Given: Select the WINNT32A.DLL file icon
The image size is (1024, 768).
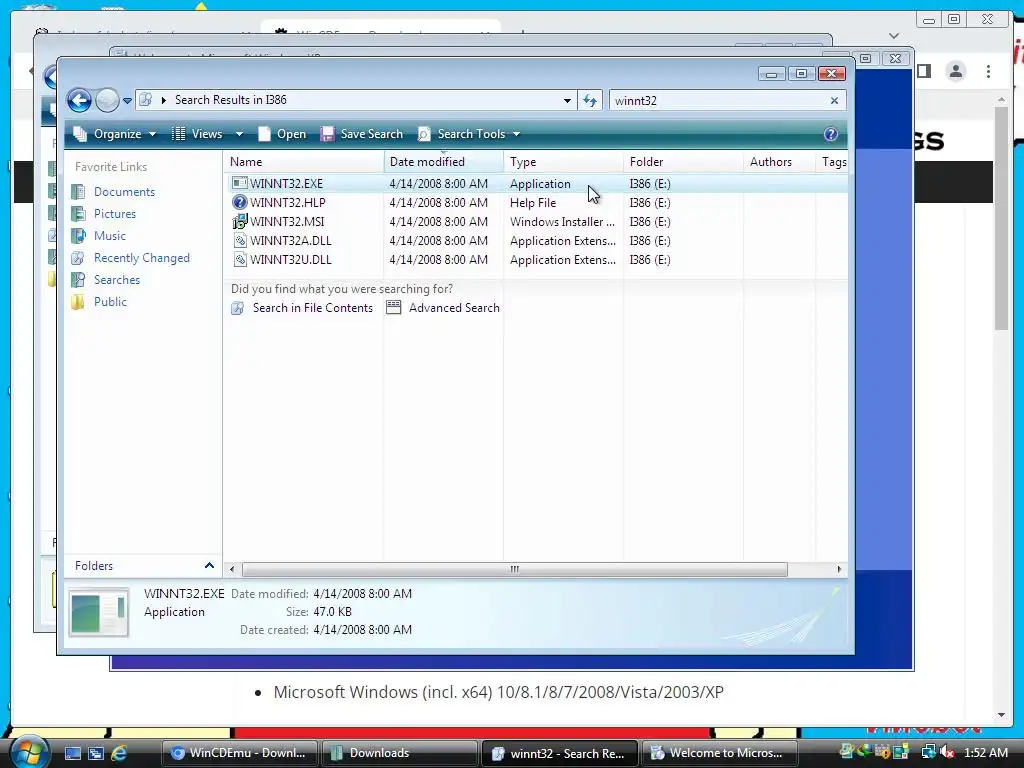Looking at the screenshot, I should (240, 240).
